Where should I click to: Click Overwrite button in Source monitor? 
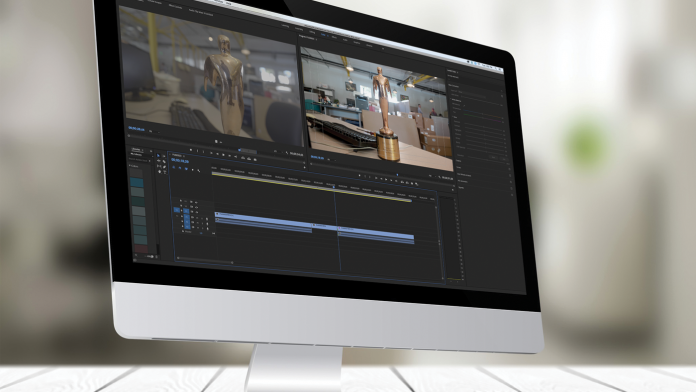click(249, 158)
